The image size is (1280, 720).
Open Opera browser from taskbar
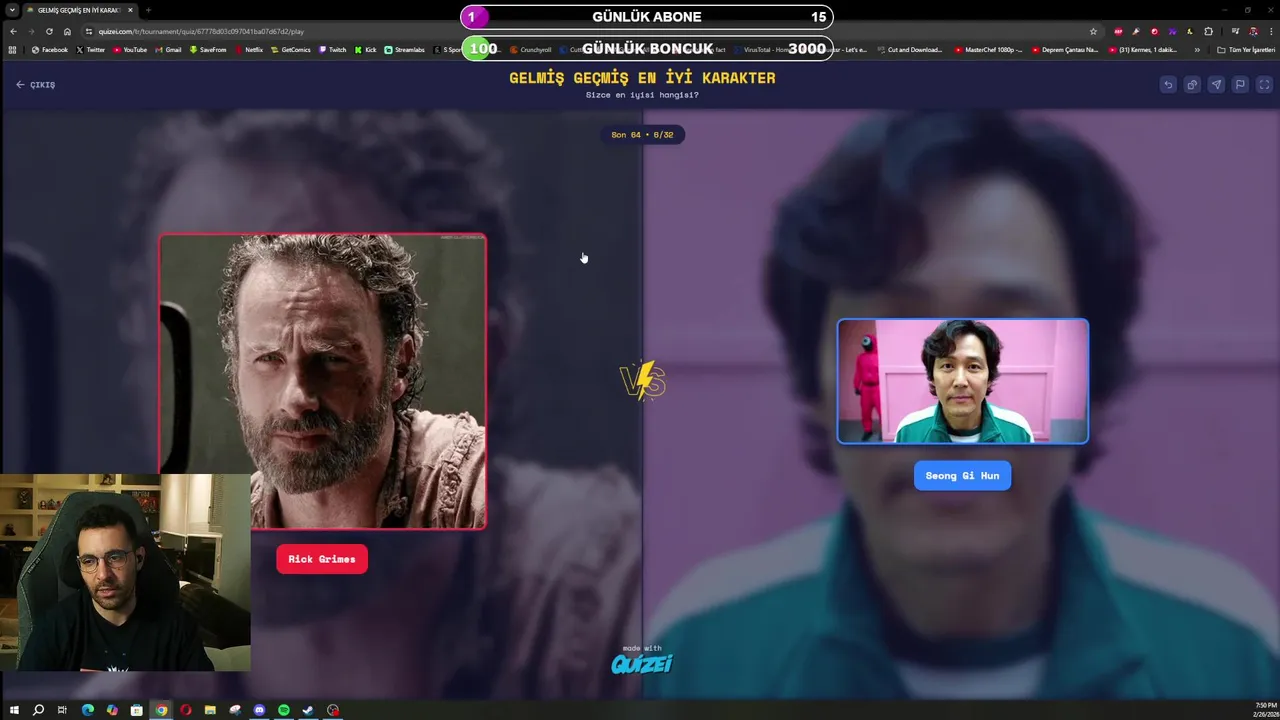tap(186, 710)
